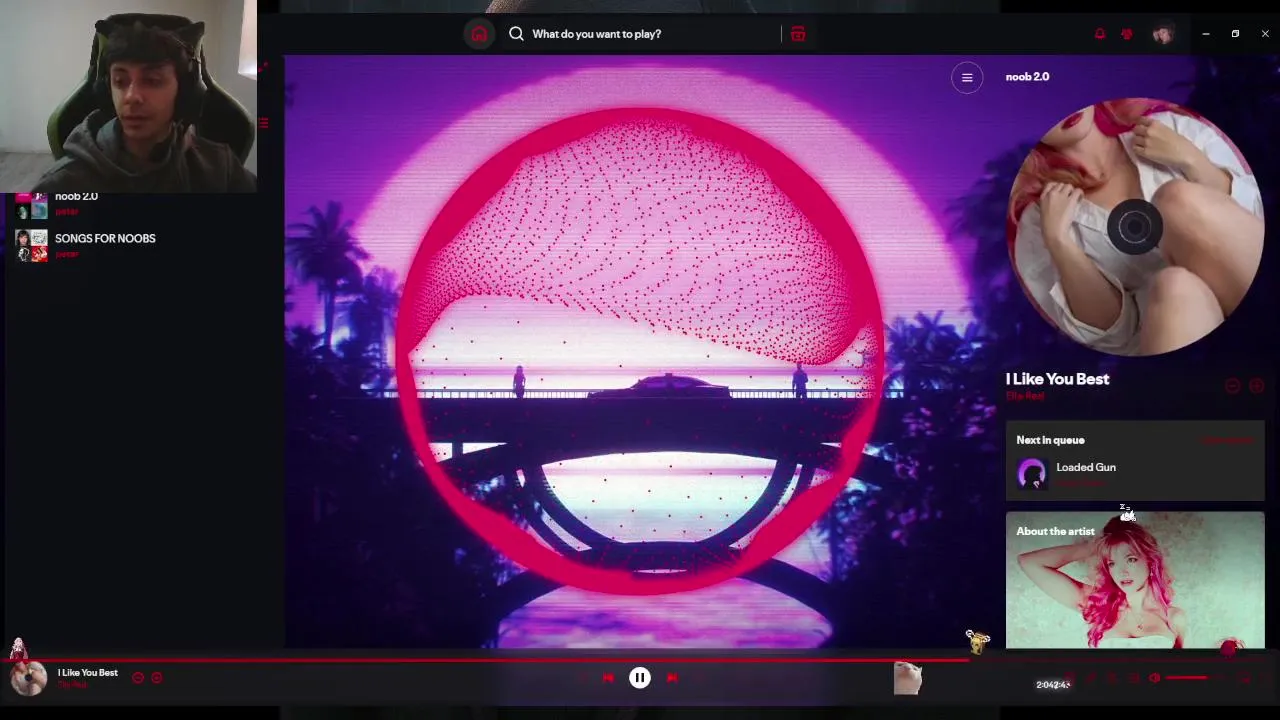
Task: Open the red artist name under panel title
Action: 1025,397
